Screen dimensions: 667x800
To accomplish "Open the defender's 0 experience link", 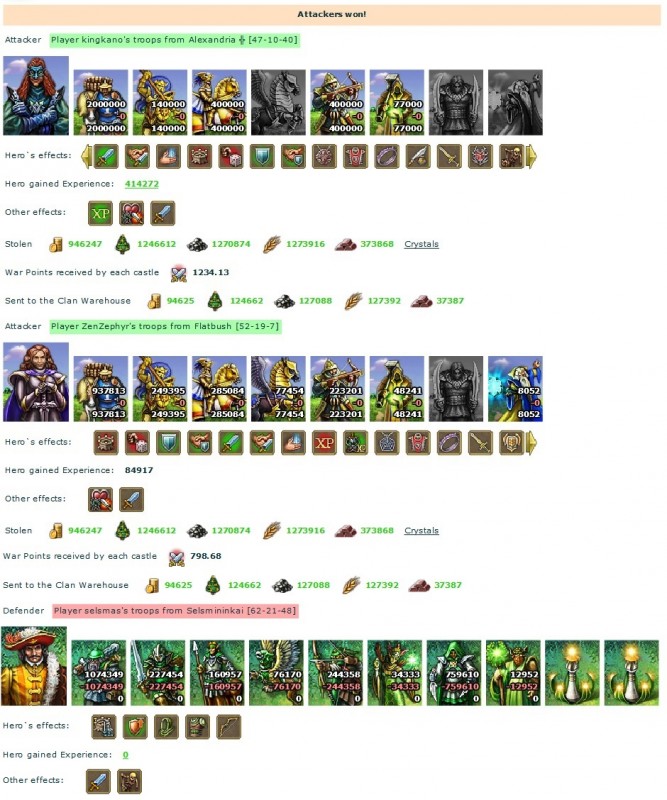I will click(126, 755).
